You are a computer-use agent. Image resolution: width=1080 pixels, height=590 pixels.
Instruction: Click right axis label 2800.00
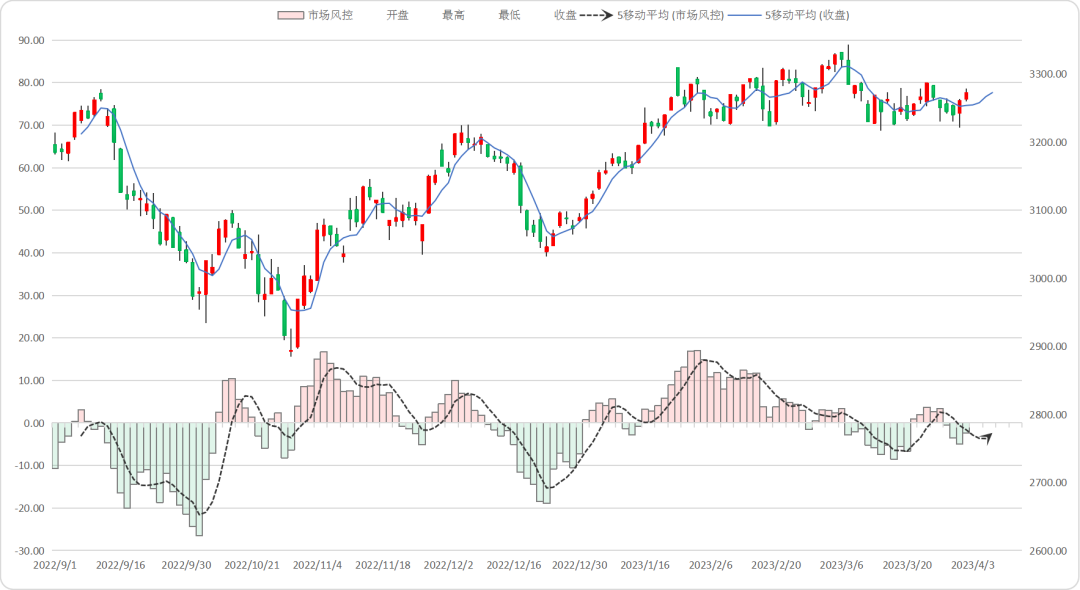1048,414
